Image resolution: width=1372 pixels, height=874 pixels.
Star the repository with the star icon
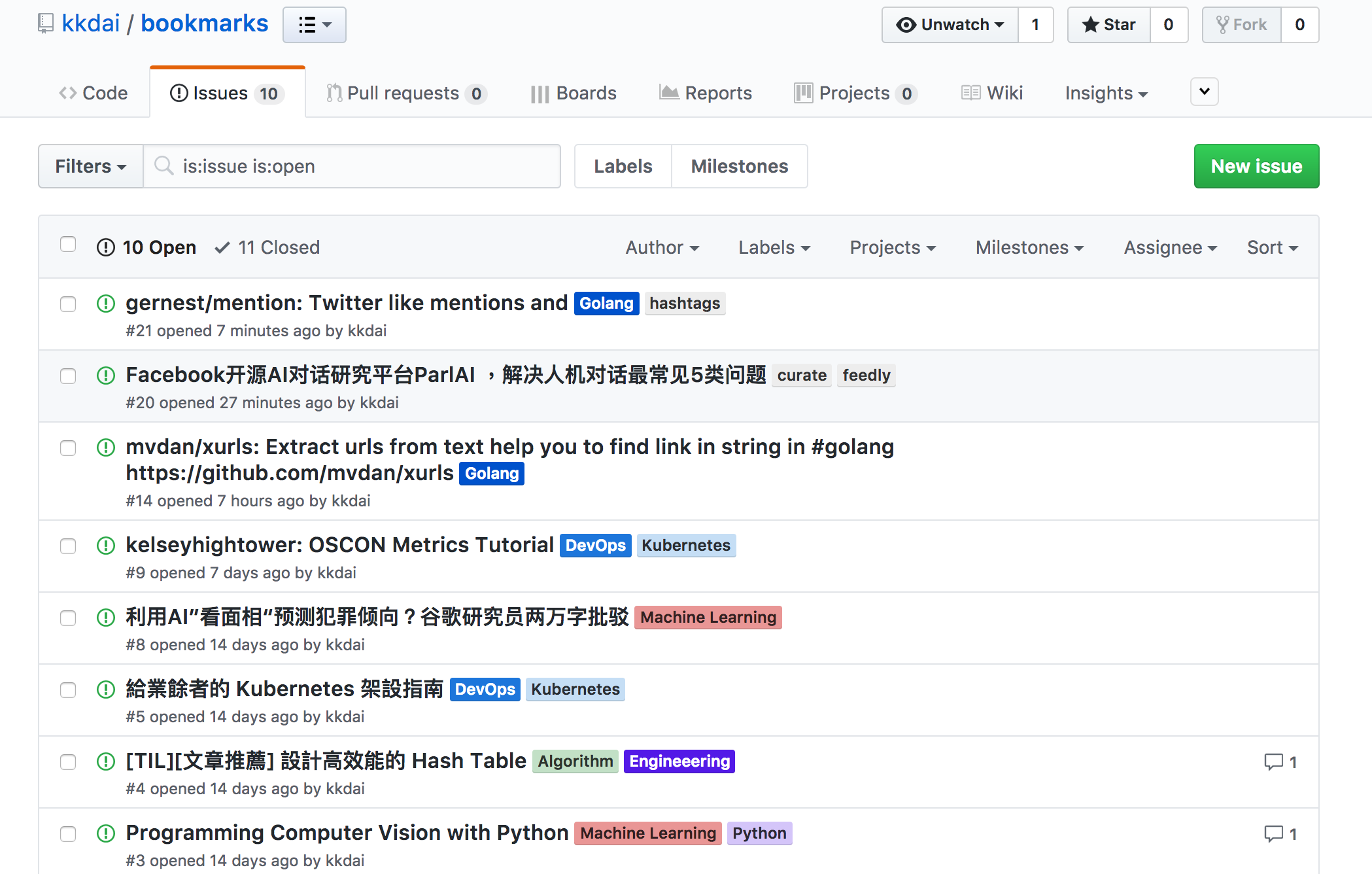[1109, 25]
